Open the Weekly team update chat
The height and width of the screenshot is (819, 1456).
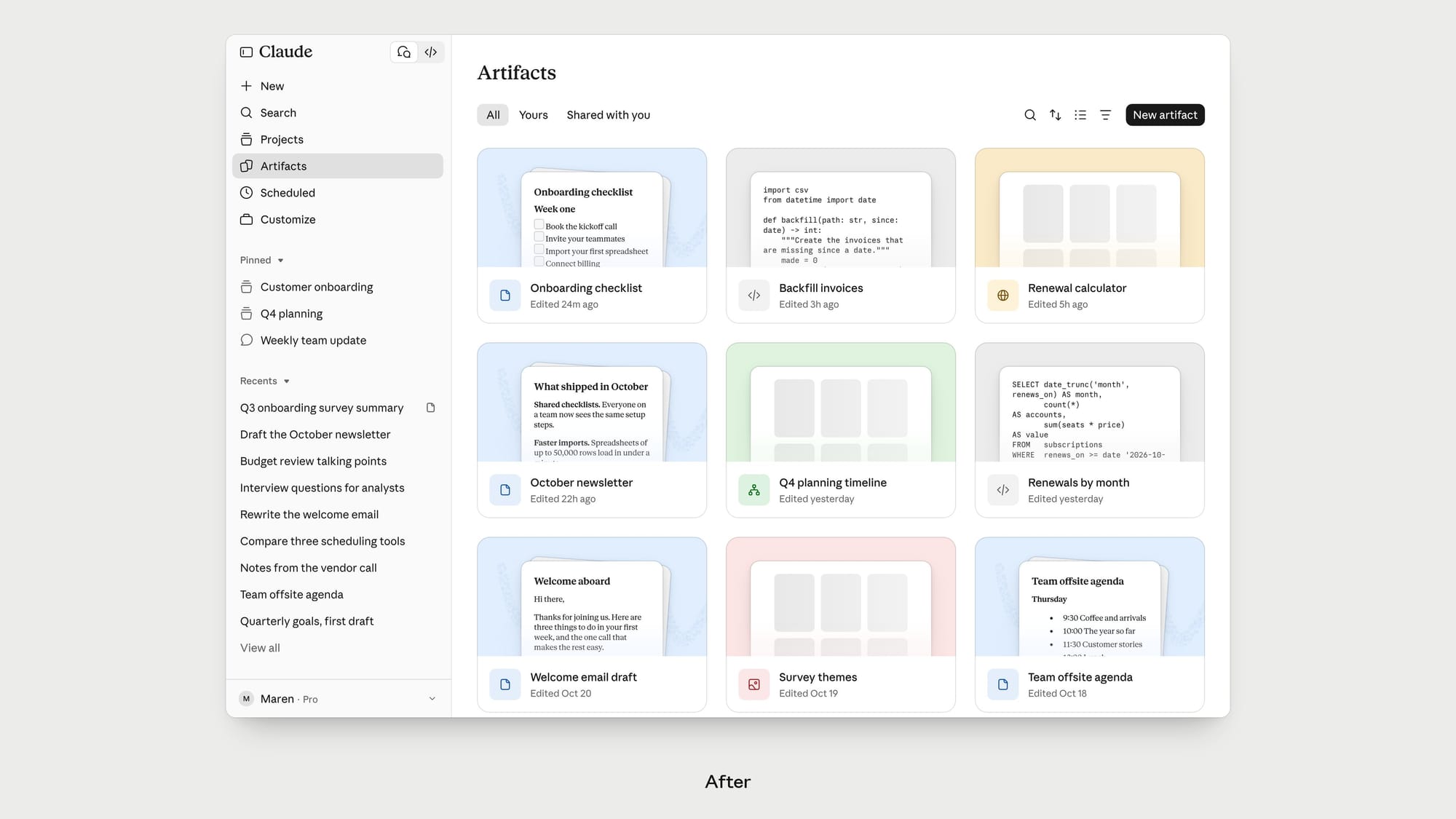(x=338, y=340)
